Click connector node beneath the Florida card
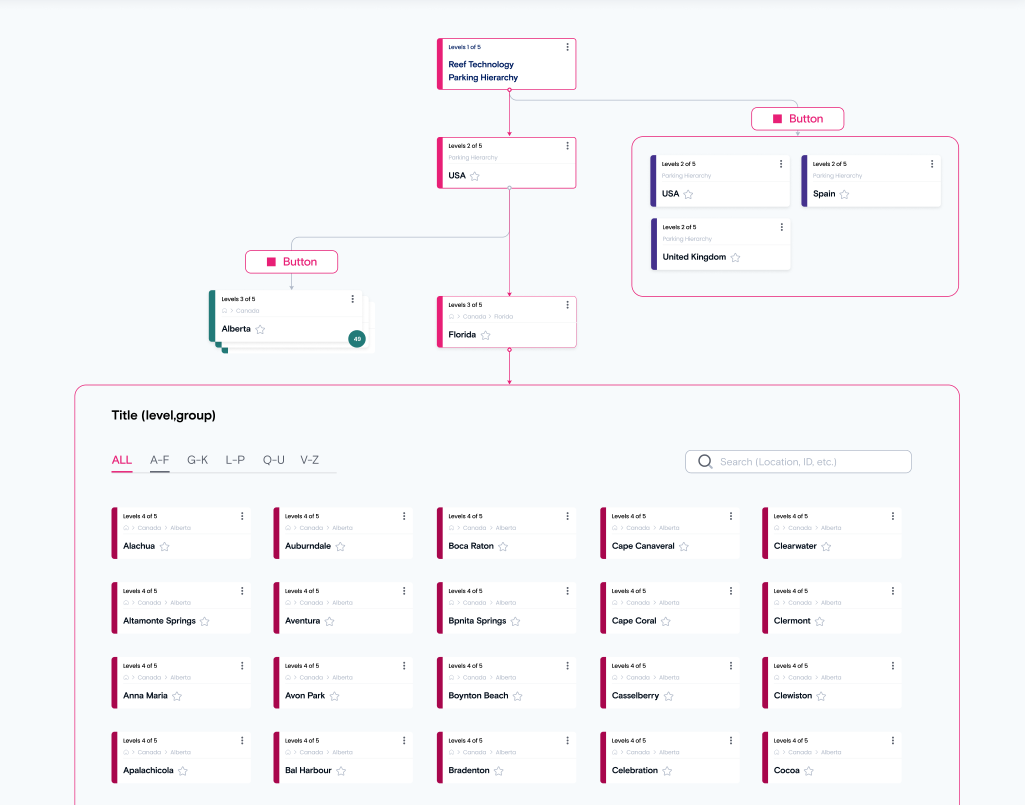Screen dimensions: 1025x805 coord(509,350)
